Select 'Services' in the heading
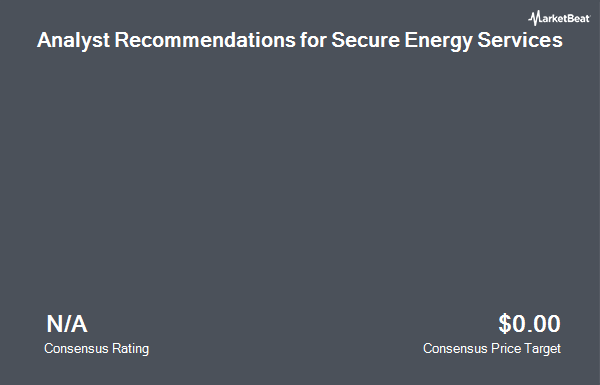 (x=520, y=39)
